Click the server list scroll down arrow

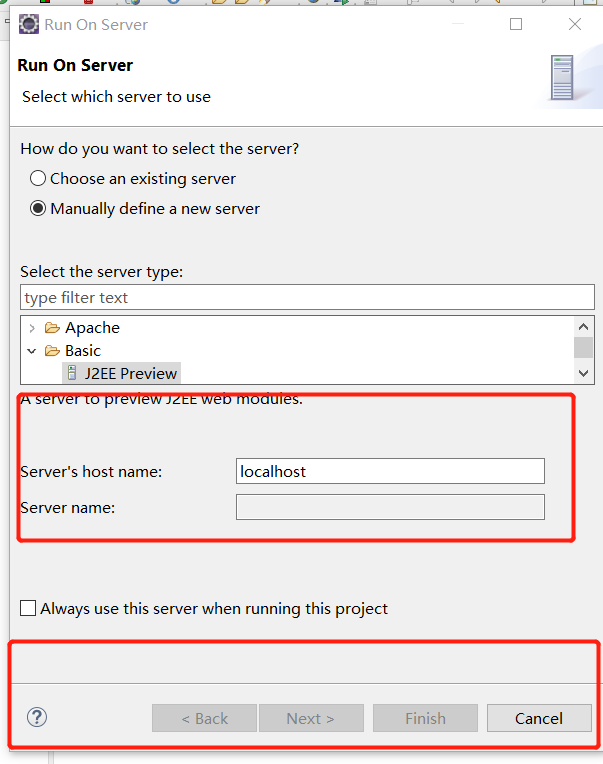point(584,373)
